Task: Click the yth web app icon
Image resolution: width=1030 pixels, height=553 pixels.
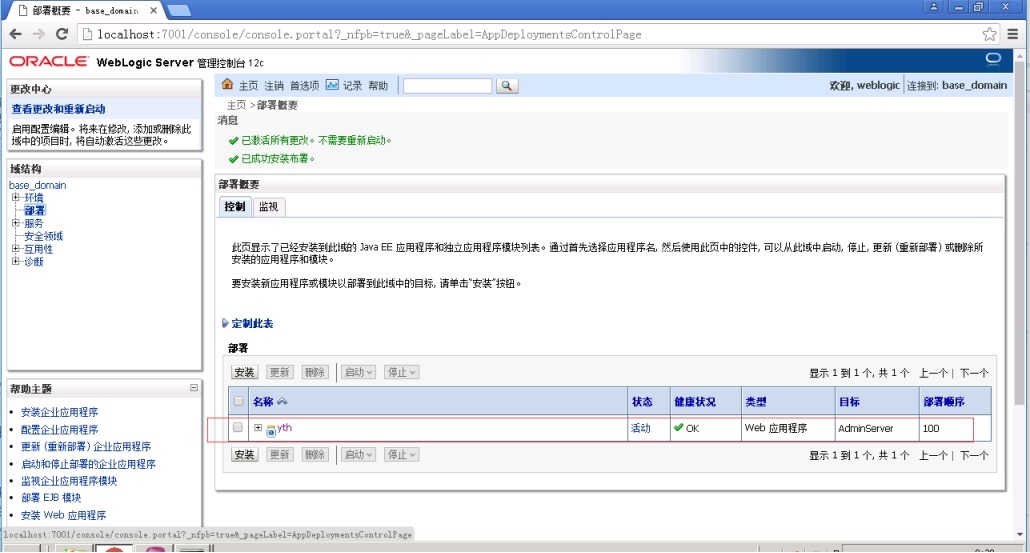Action: [271, 431]
